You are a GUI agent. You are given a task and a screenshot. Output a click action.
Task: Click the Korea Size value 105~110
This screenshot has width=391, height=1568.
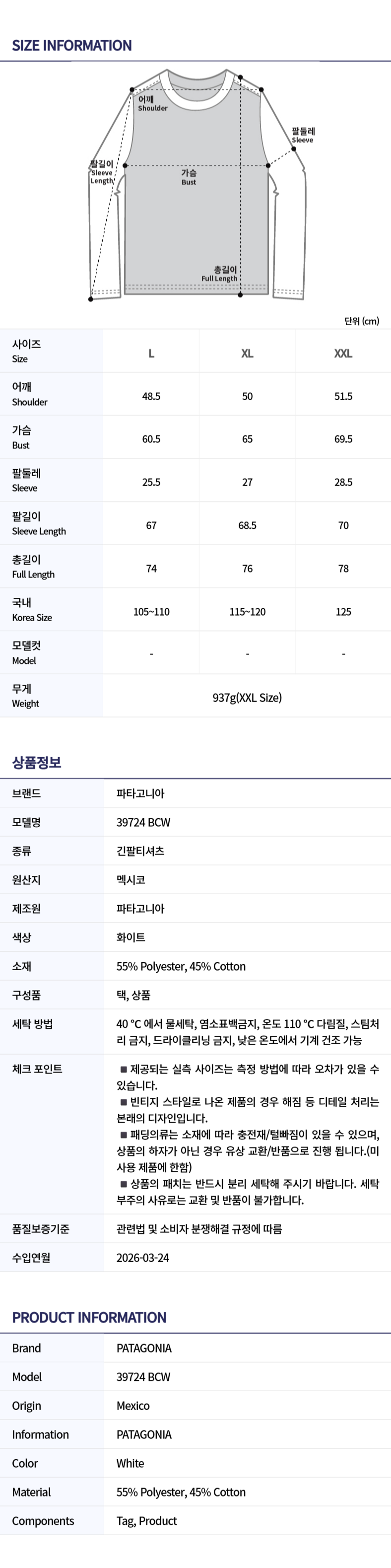(151, 612)
